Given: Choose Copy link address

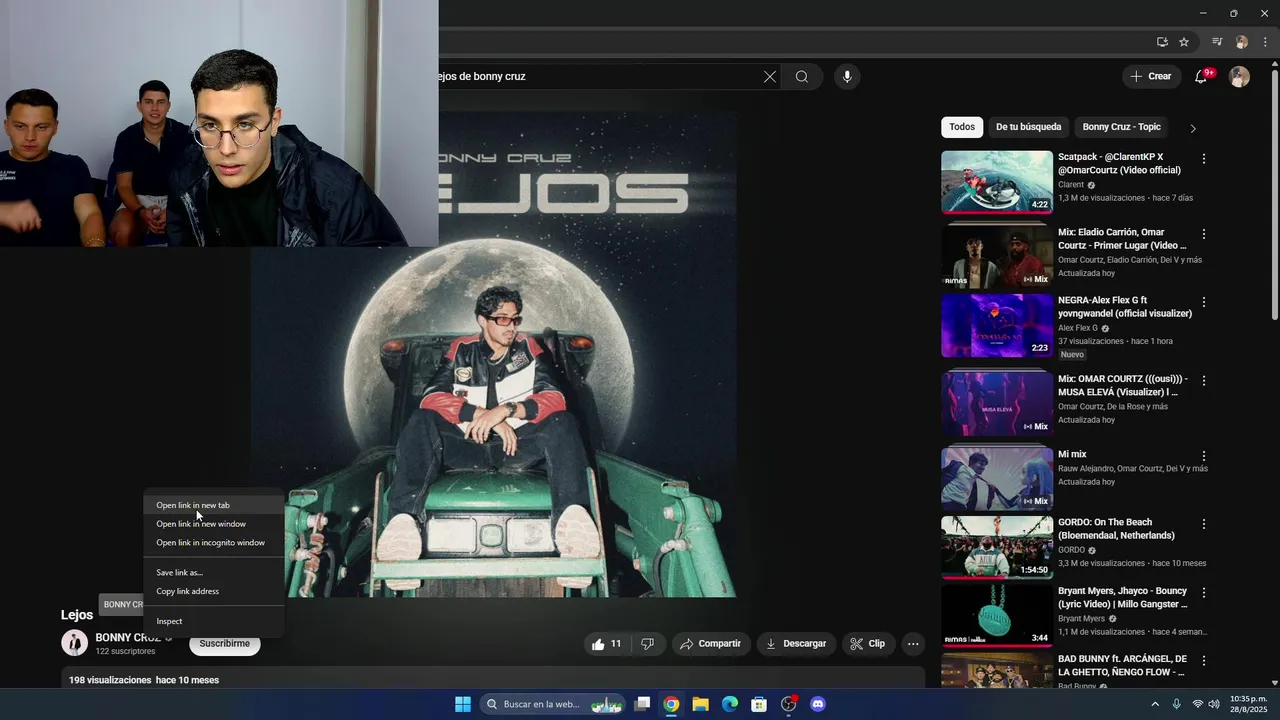Looking at the screenshot, I should click(214, 591).
